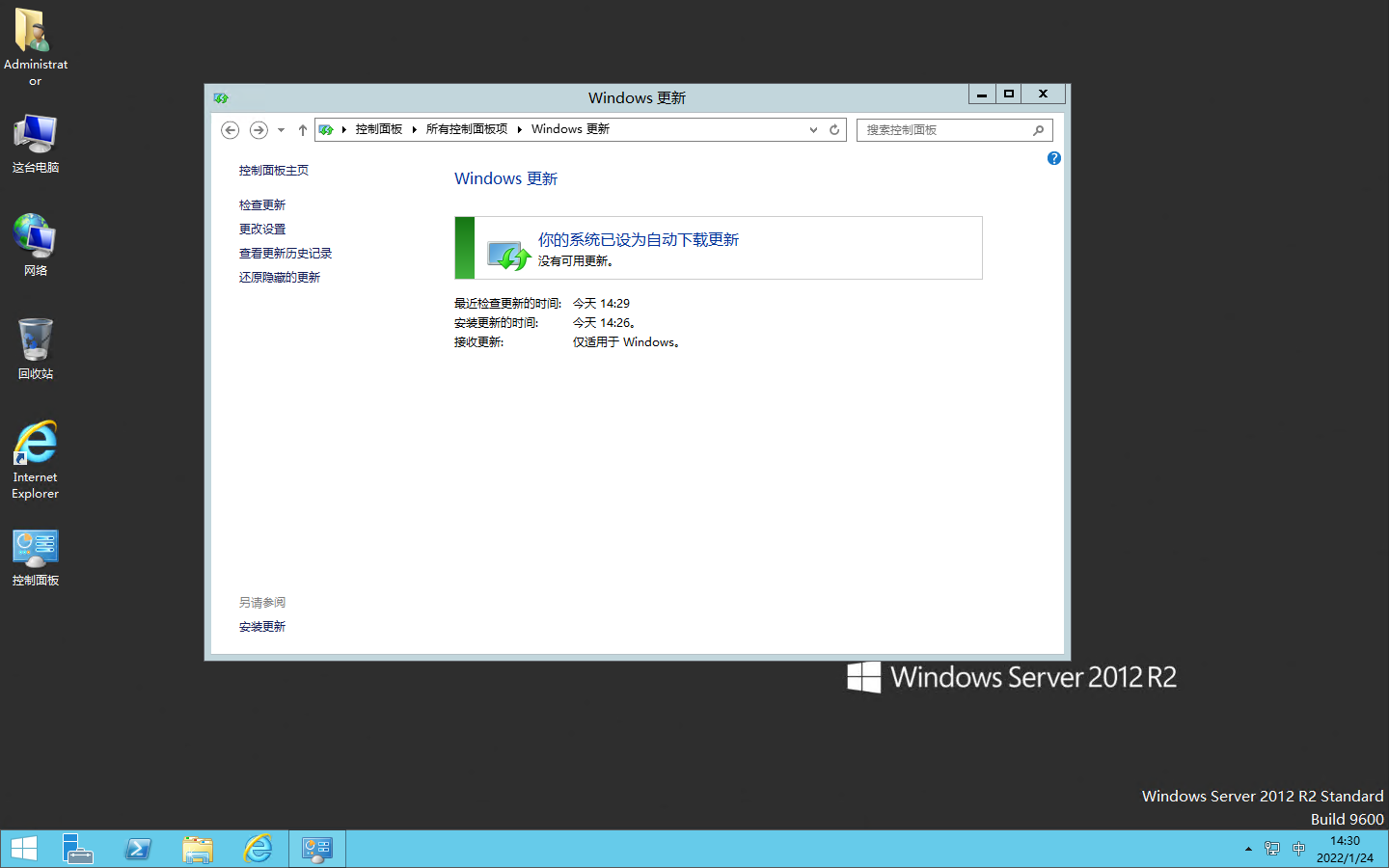This screenshot has height=868, width=1389.
Task: Select the Internet Explorer desktop icon
Action: [x=36, y=459]
